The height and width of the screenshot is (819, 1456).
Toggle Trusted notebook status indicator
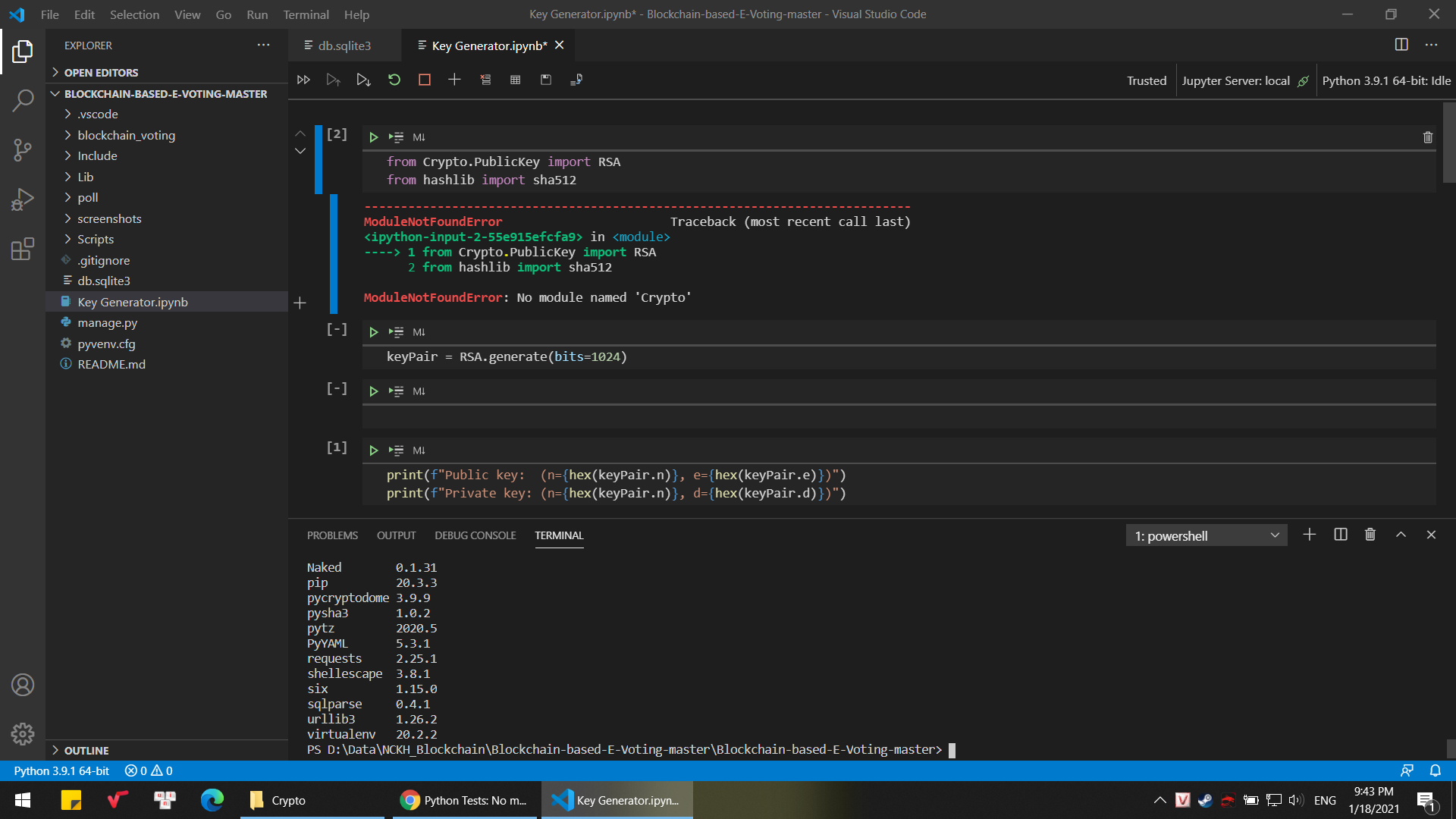pos(1145,80)
